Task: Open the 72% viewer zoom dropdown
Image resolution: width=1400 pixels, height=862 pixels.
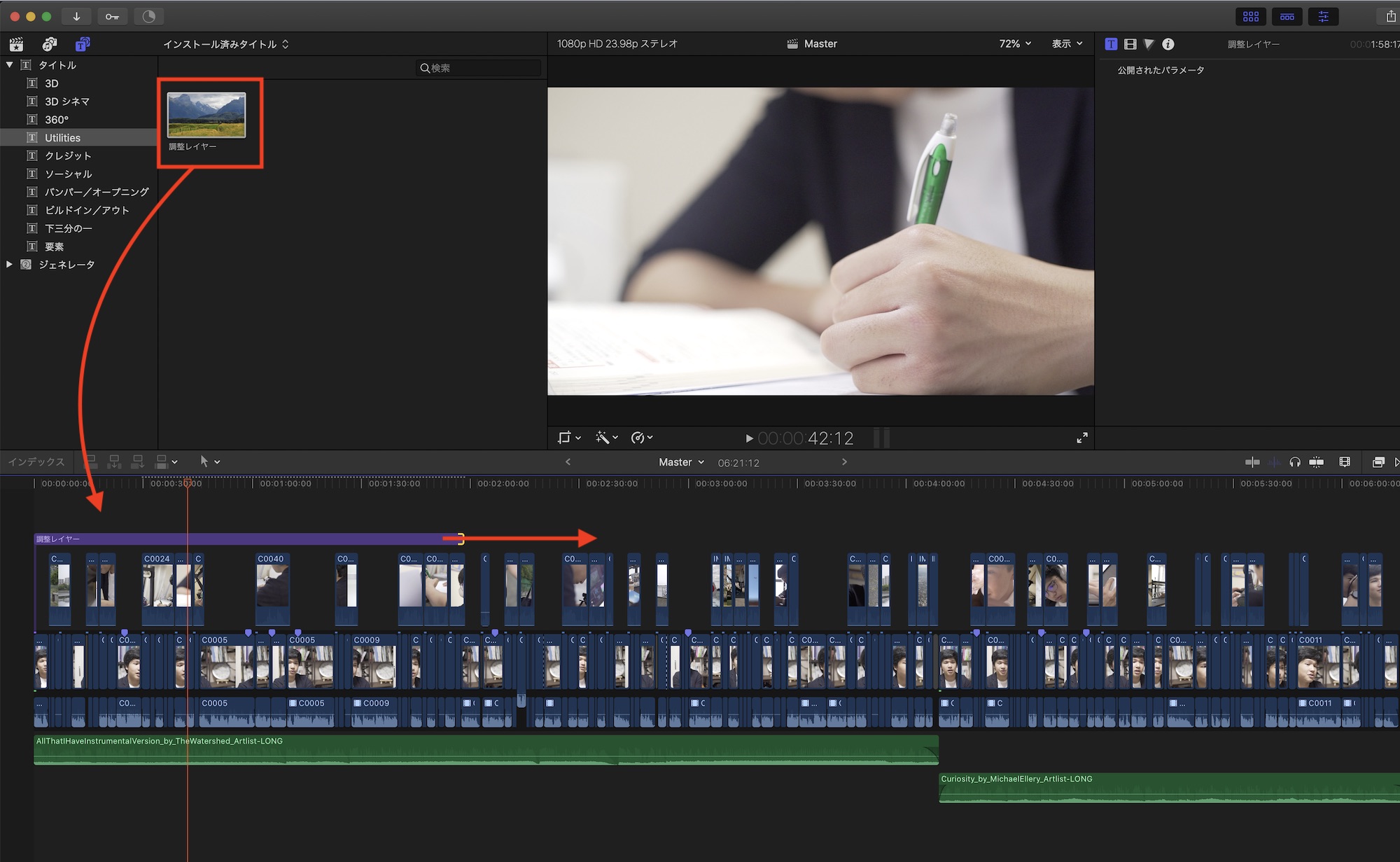Action: [x=1014, y=43]
